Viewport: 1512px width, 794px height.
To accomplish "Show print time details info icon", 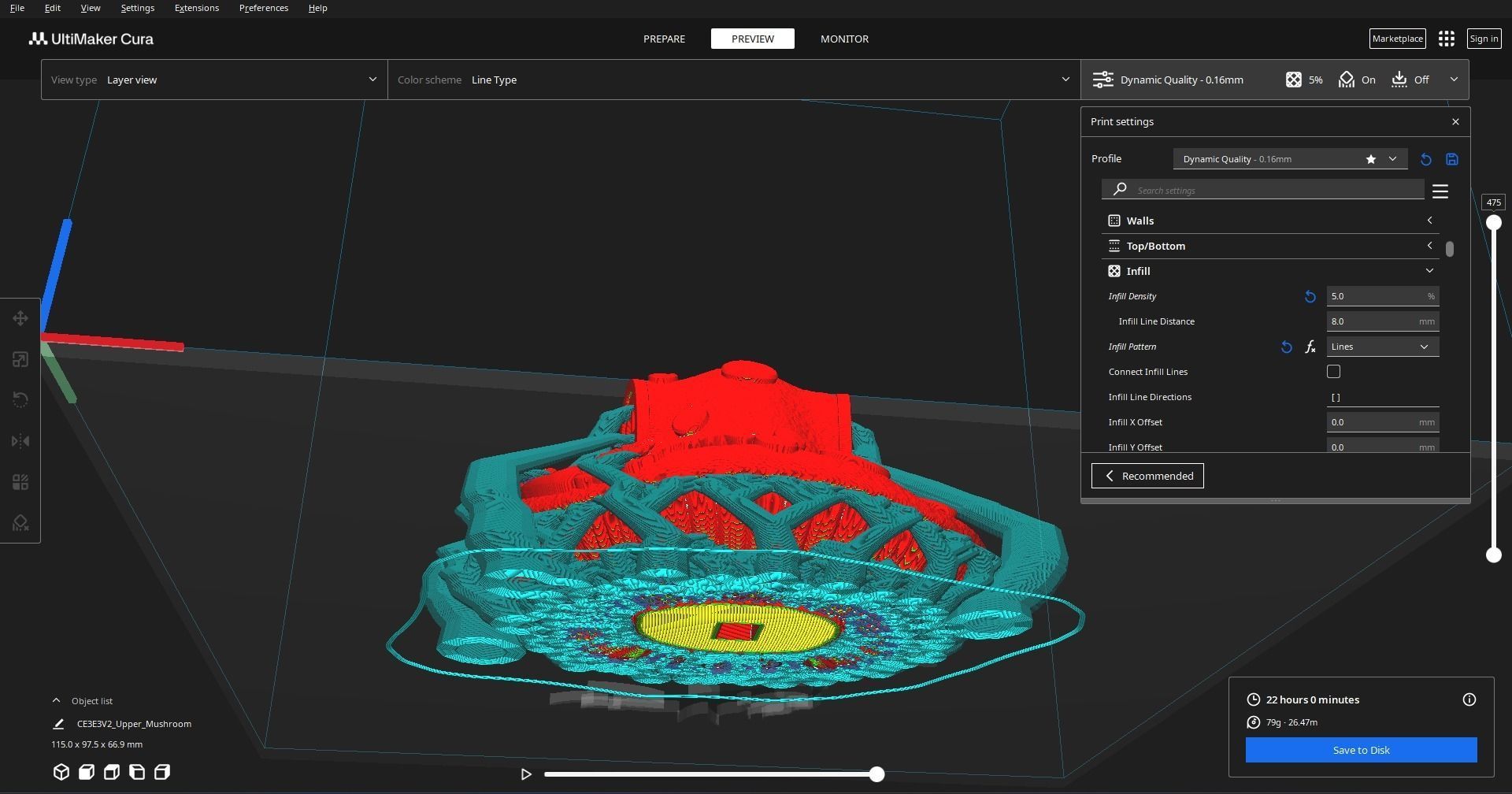I will 1469,699.
